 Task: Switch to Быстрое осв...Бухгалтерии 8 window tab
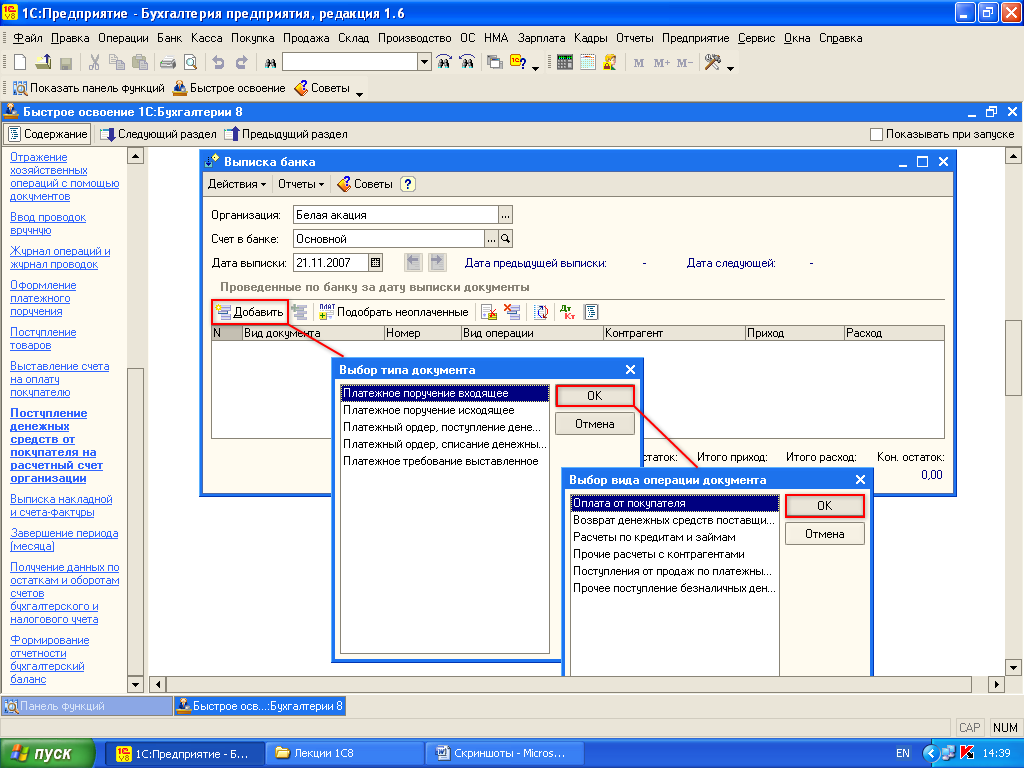point(260,706)
